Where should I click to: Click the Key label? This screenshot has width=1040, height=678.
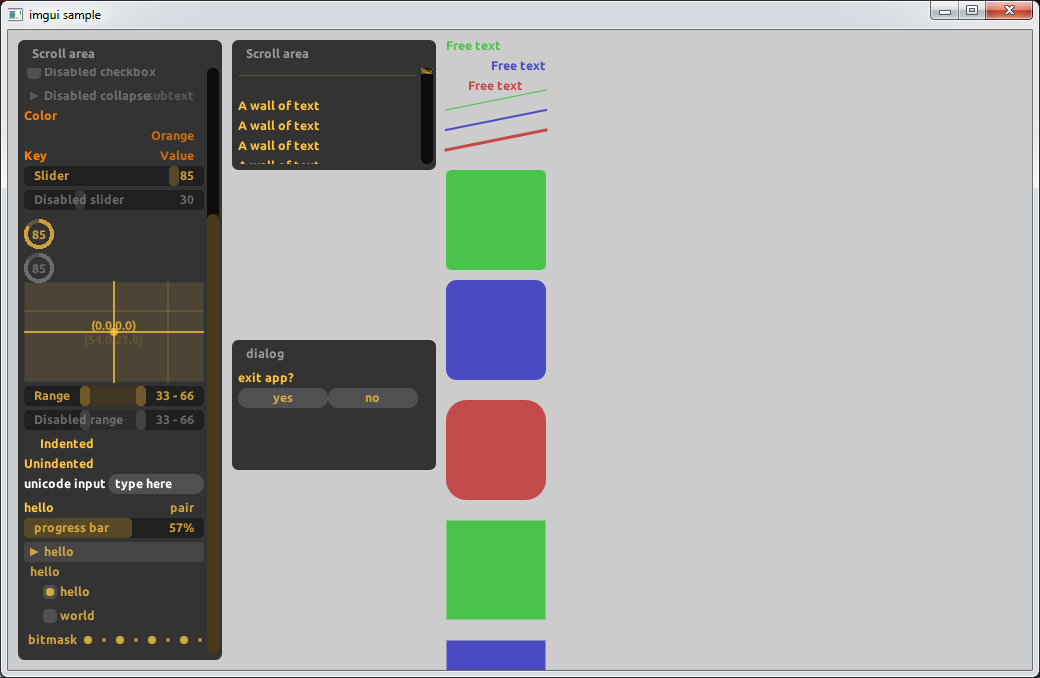35,156
